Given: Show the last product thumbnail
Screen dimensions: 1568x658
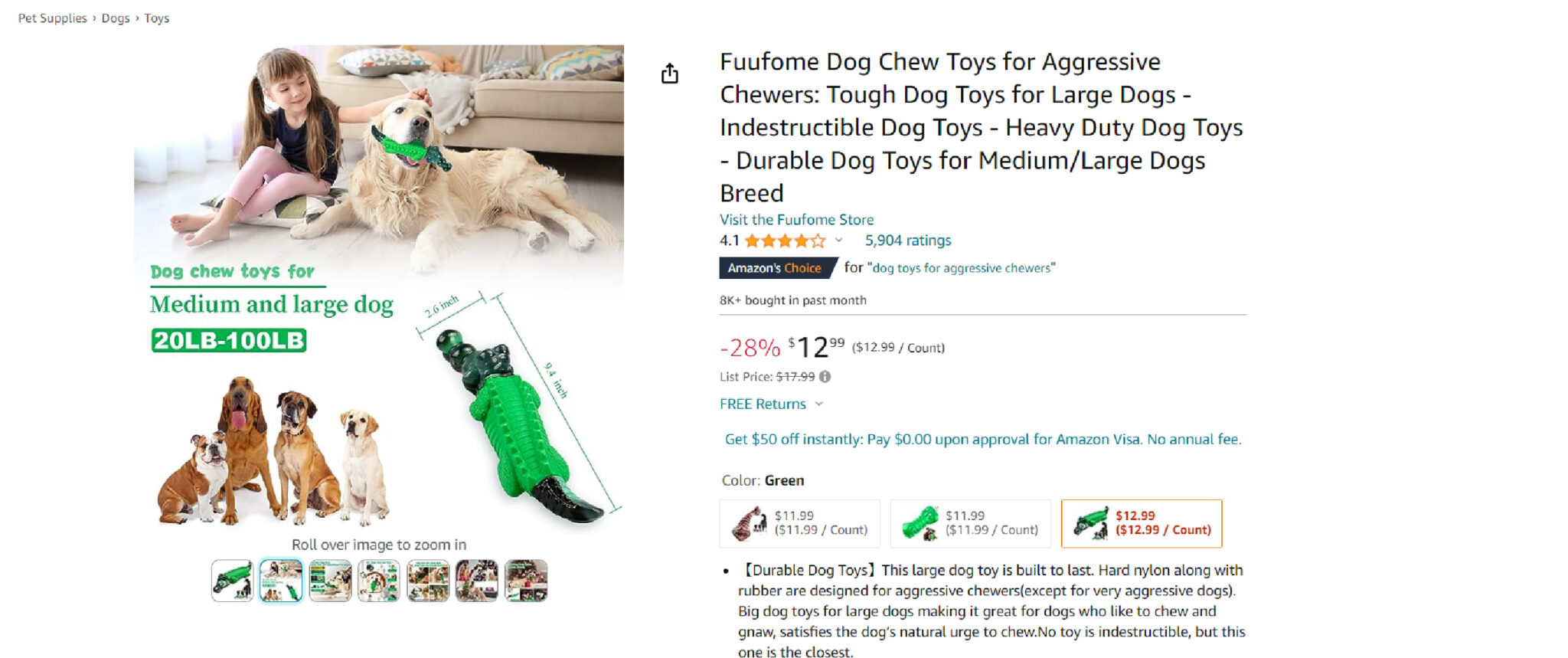Looking at the screenshot, I should click(526, 581).
